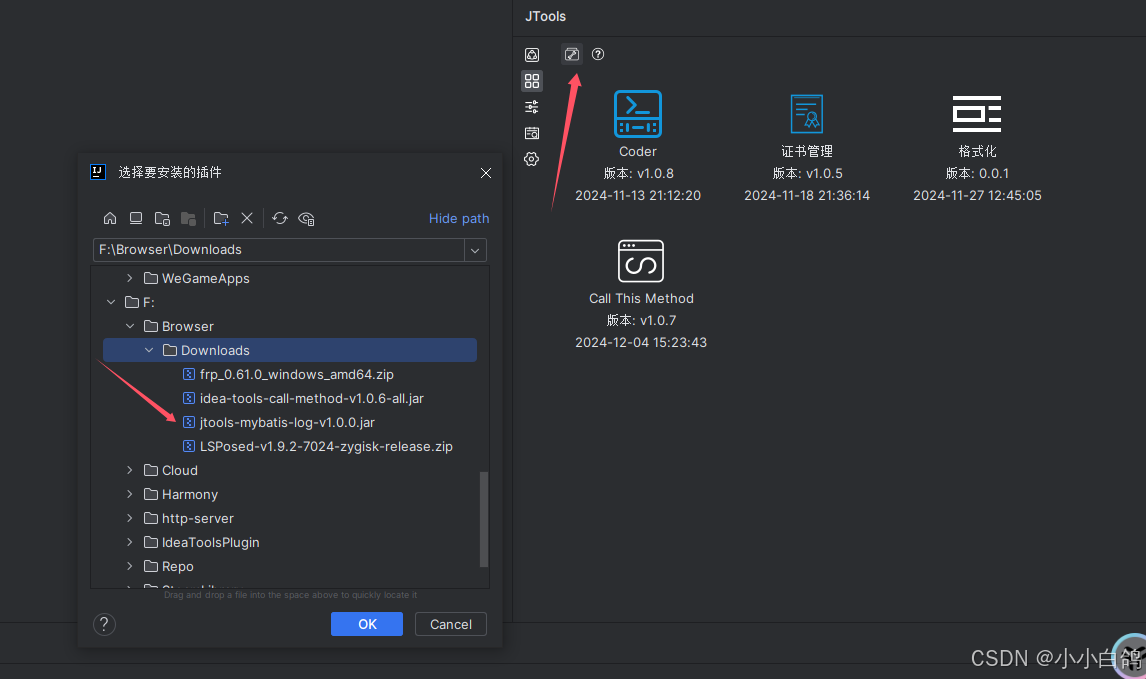This screenshot has height=679, width=1146.
Task: Click the F:\Browser\Downloads path field
Action: [278, 250]
